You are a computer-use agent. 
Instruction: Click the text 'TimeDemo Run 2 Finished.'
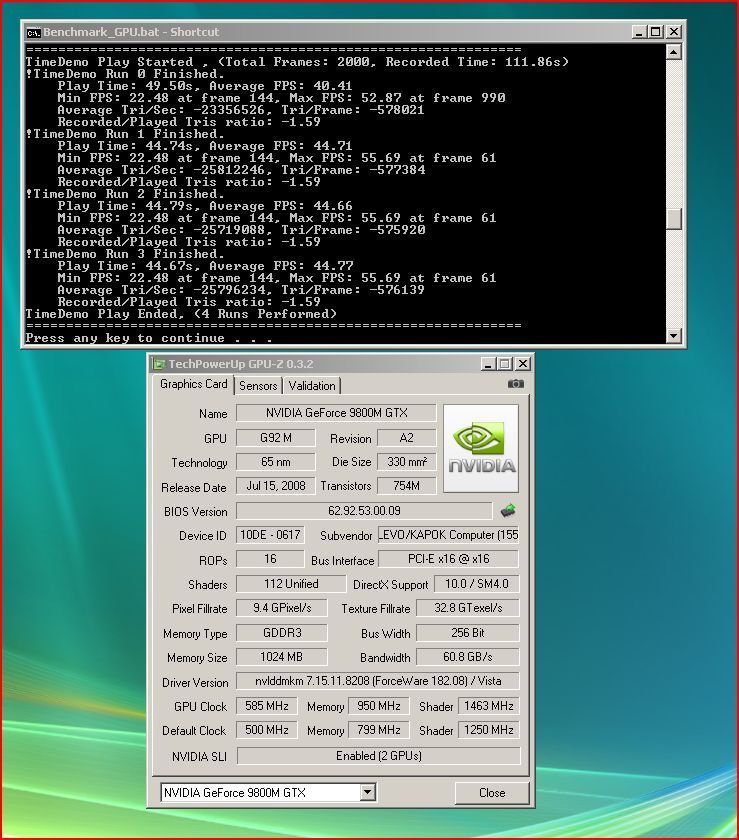tap(129, 194)
